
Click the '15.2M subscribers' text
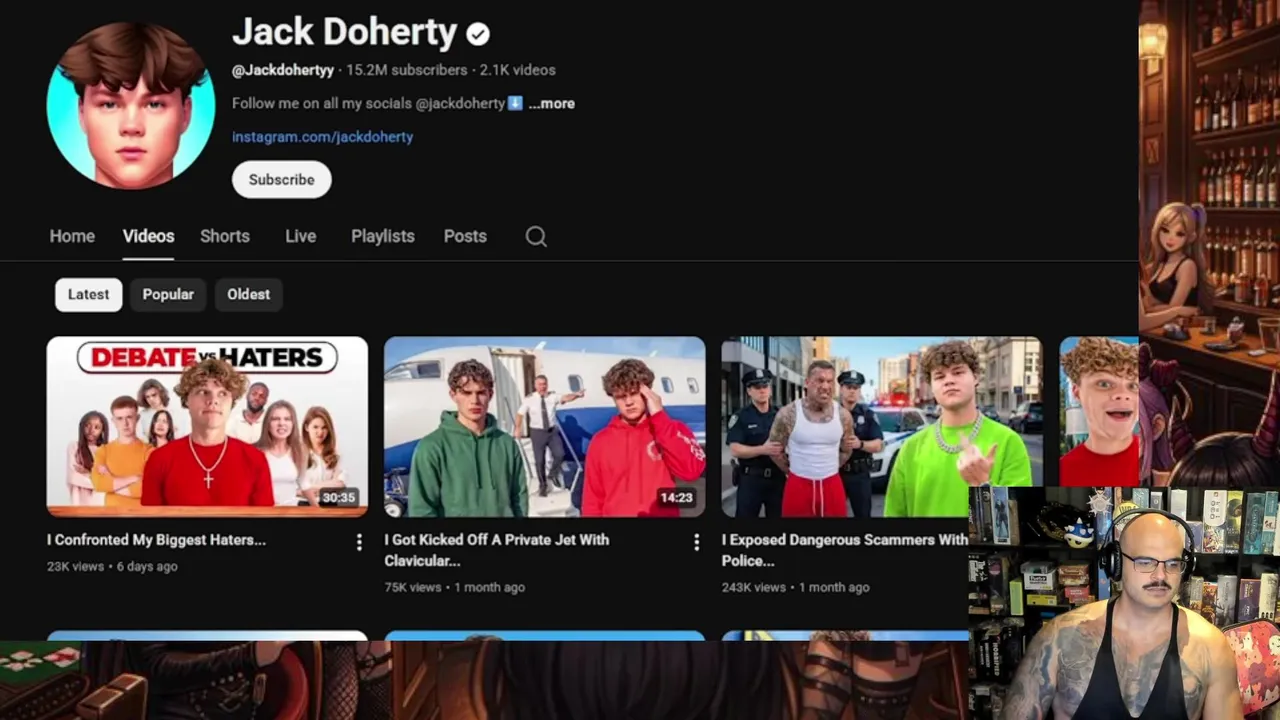pyautogui.click(x=406, y=70)
